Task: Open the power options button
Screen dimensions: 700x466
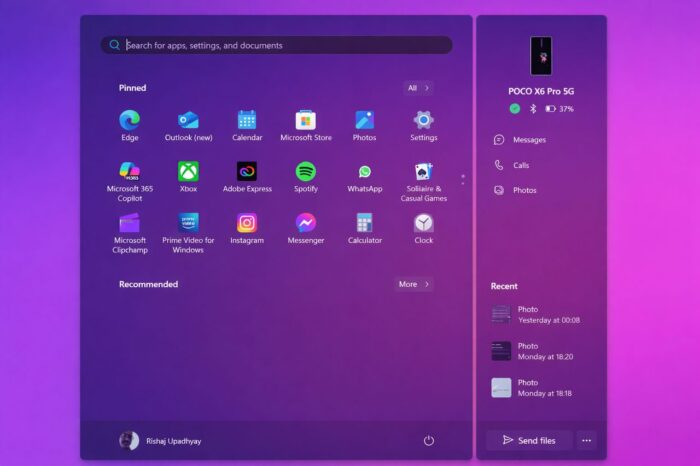Action: point(429,441)
